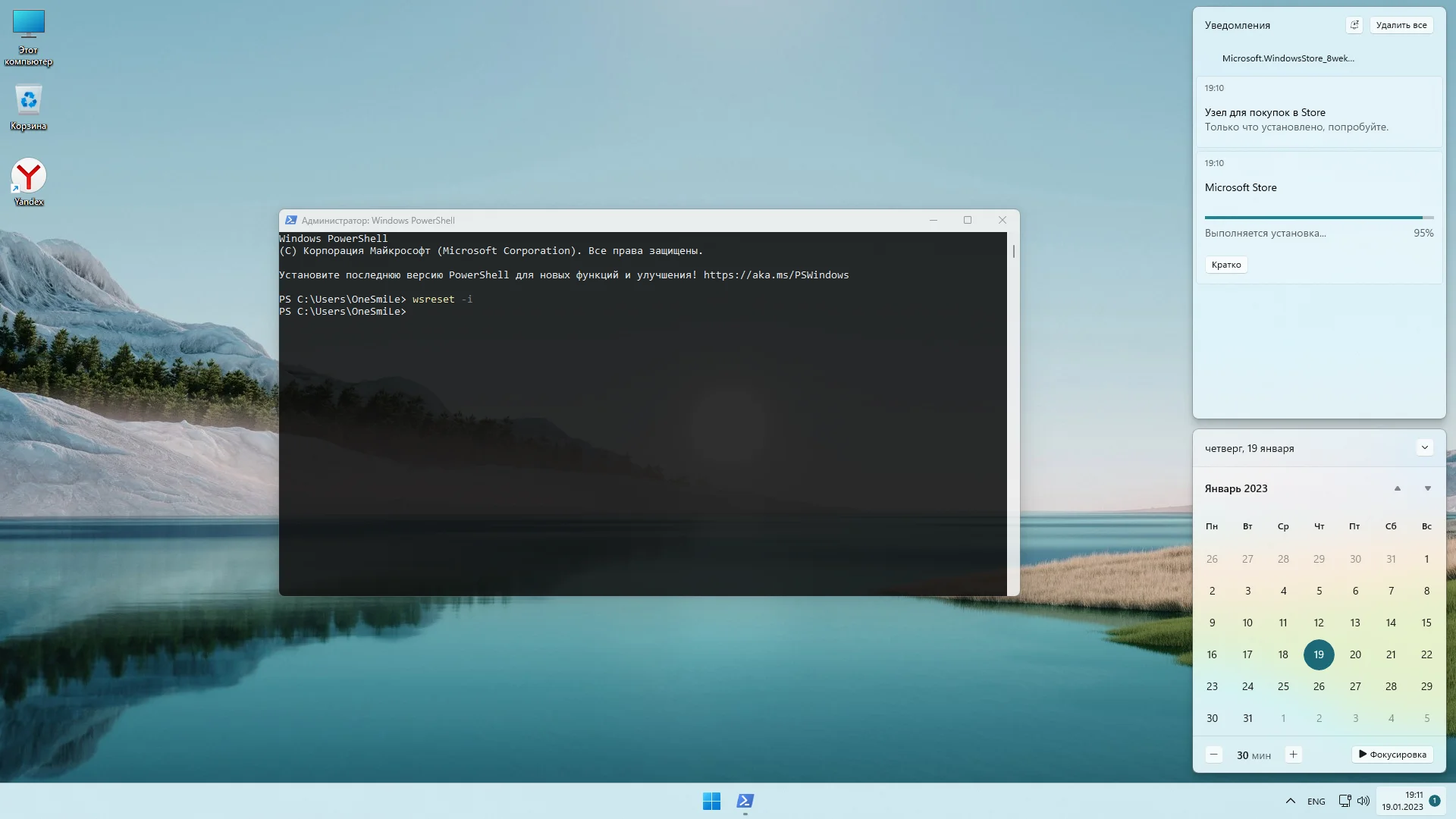Click the Microsoft Store installation progress bar
Image resolution: width=1456 pixels, height=819 pixels.
pyautogui.click(x=1319, y=218)
